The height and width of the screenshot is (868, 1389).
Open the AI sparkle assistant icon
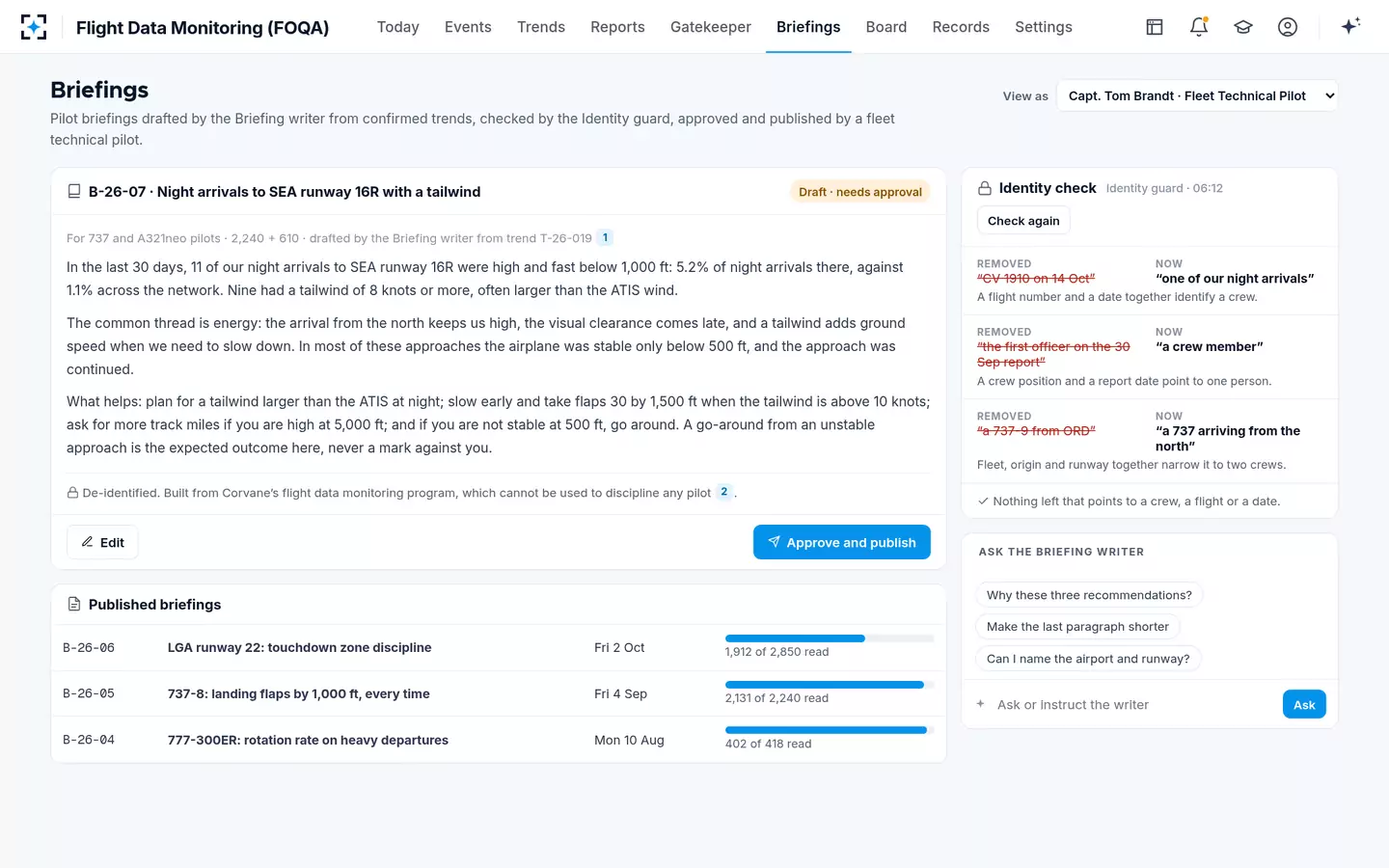pyautogui.click(x=1350, y=26)
